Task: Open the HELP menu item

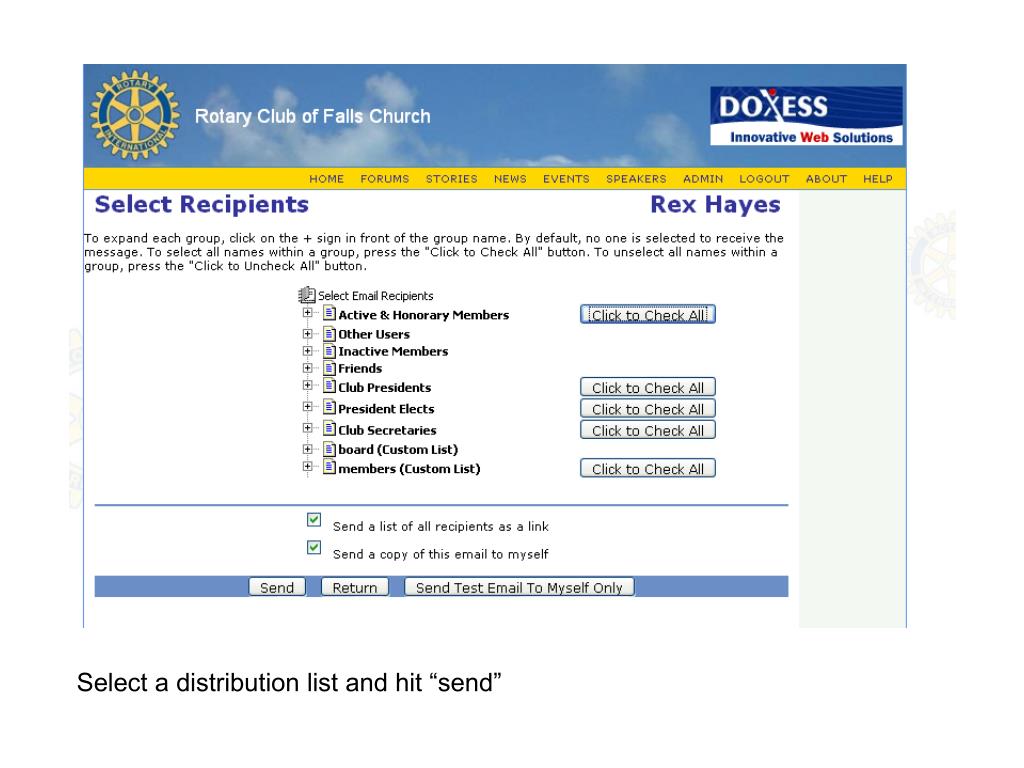Action: [x=878, y=179]
